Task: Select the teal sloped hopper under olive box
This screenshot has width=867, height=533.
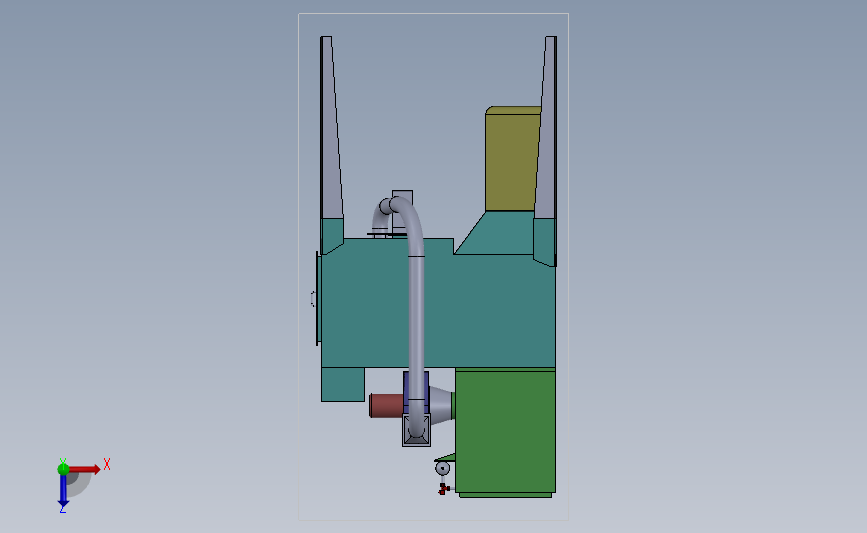Action: coord(492,233)
